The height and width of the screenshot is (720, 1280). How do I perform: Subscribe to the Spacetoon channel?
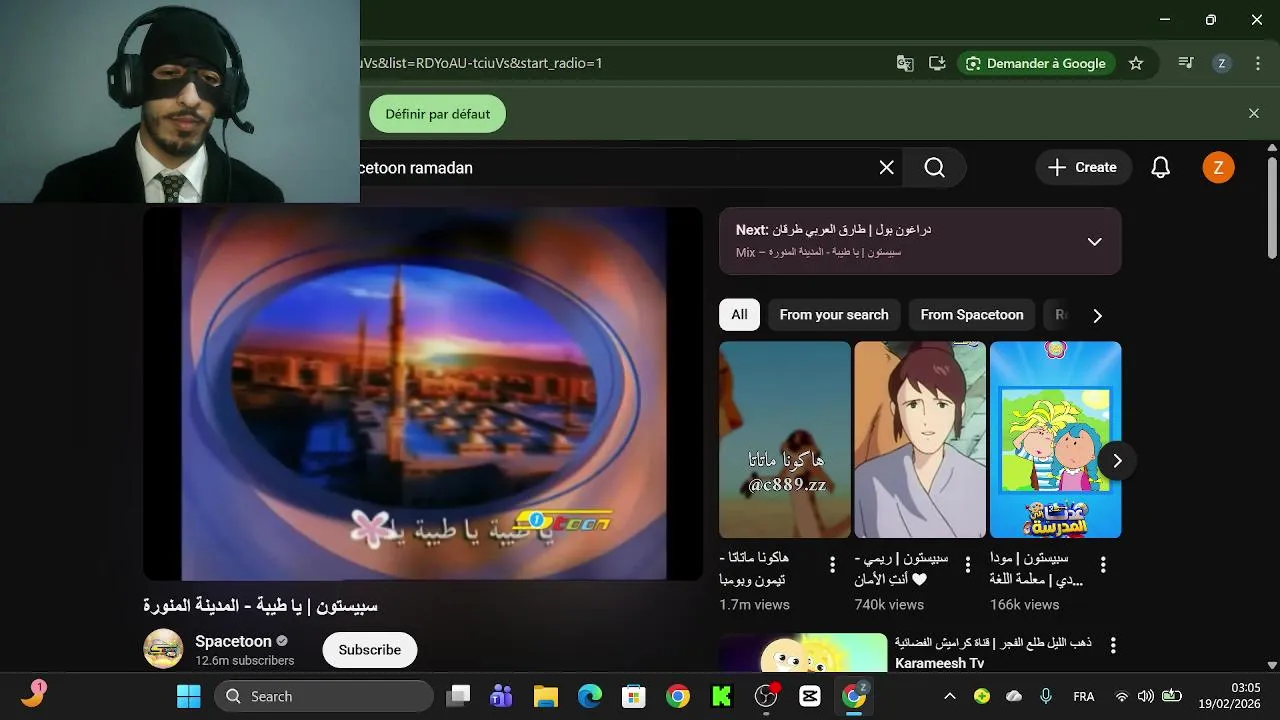pyautogui.click(x=370, y=649)
